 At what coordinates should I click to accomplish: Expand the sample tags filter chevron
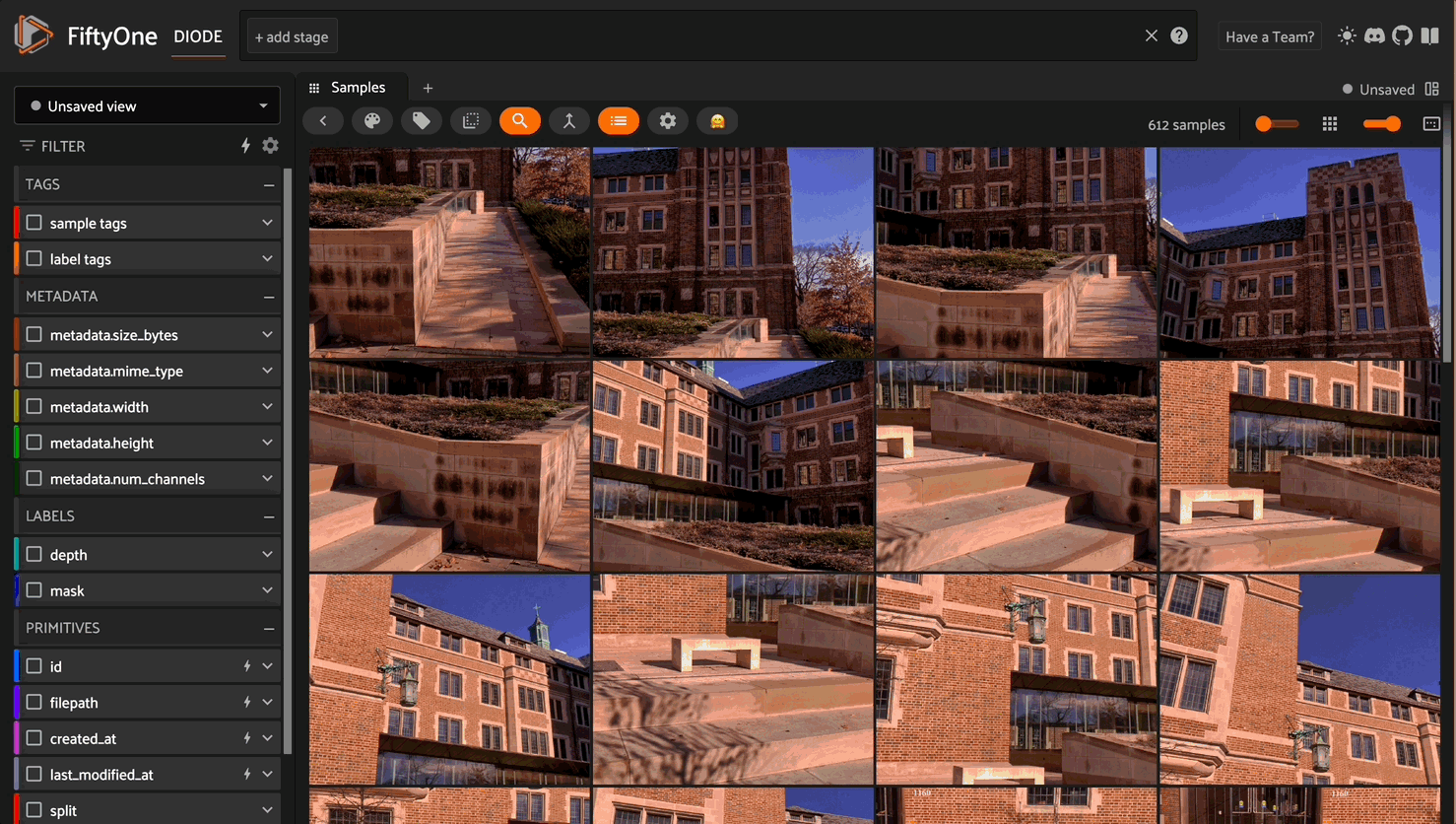pos(267,223)
